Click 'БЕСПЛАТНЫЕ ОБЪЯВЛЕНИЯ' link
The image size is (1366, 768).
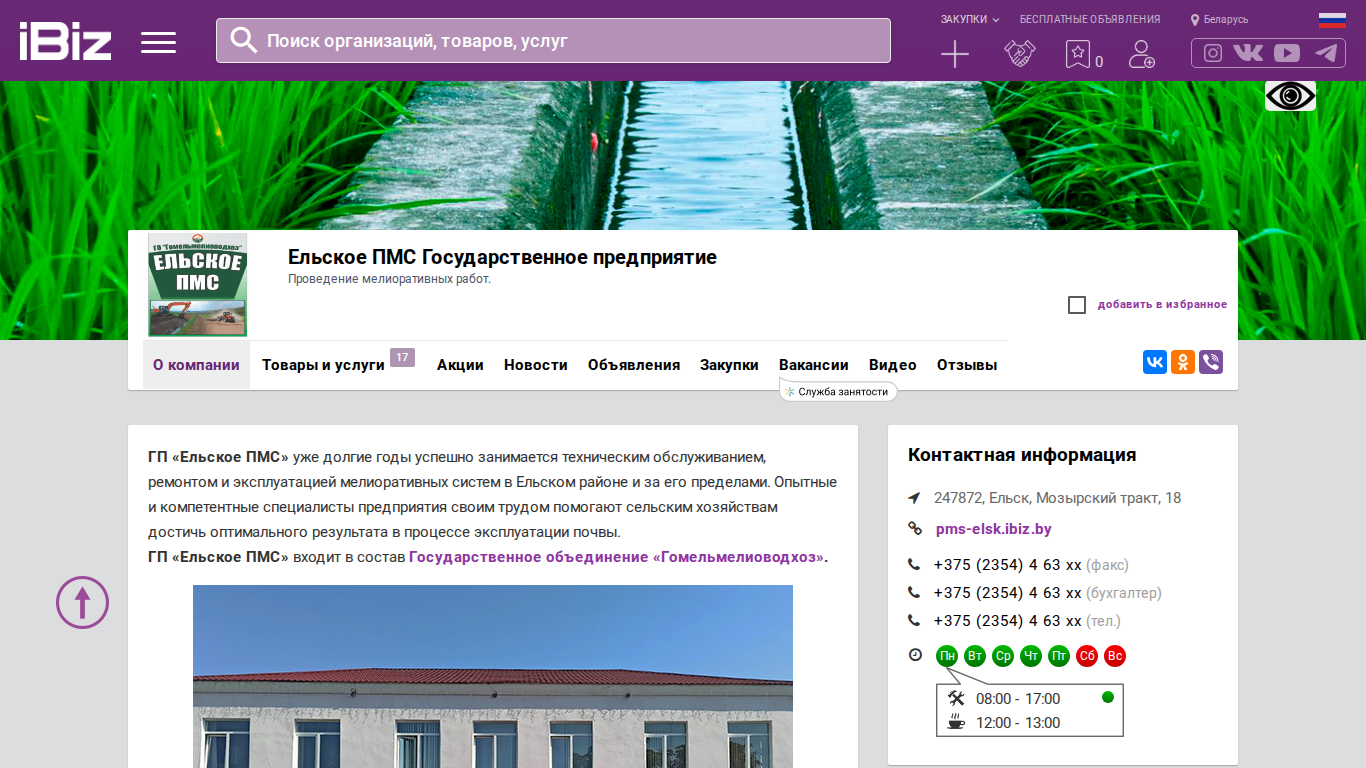coord(1090,19)
